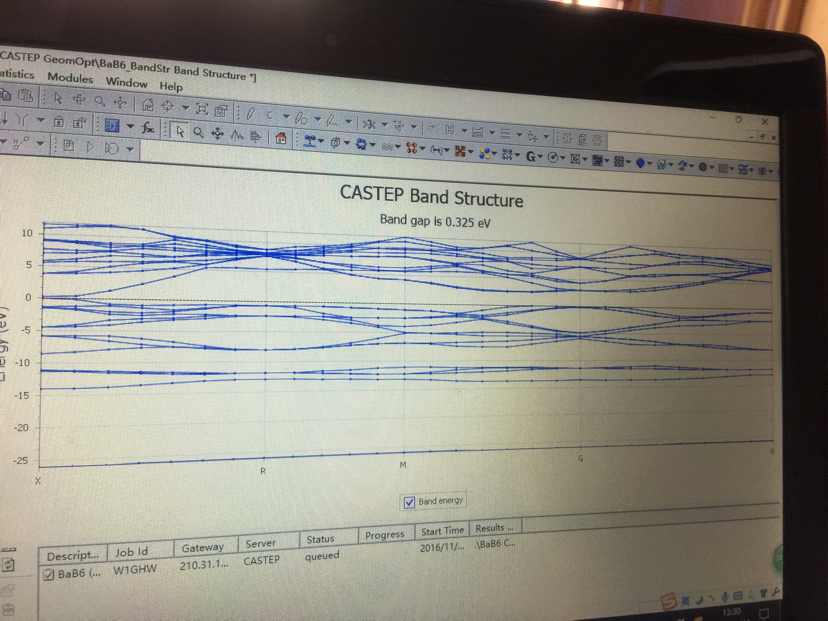Open dropdown next to element C selector
Screen dimensions: 828x621
pos(286,116)
